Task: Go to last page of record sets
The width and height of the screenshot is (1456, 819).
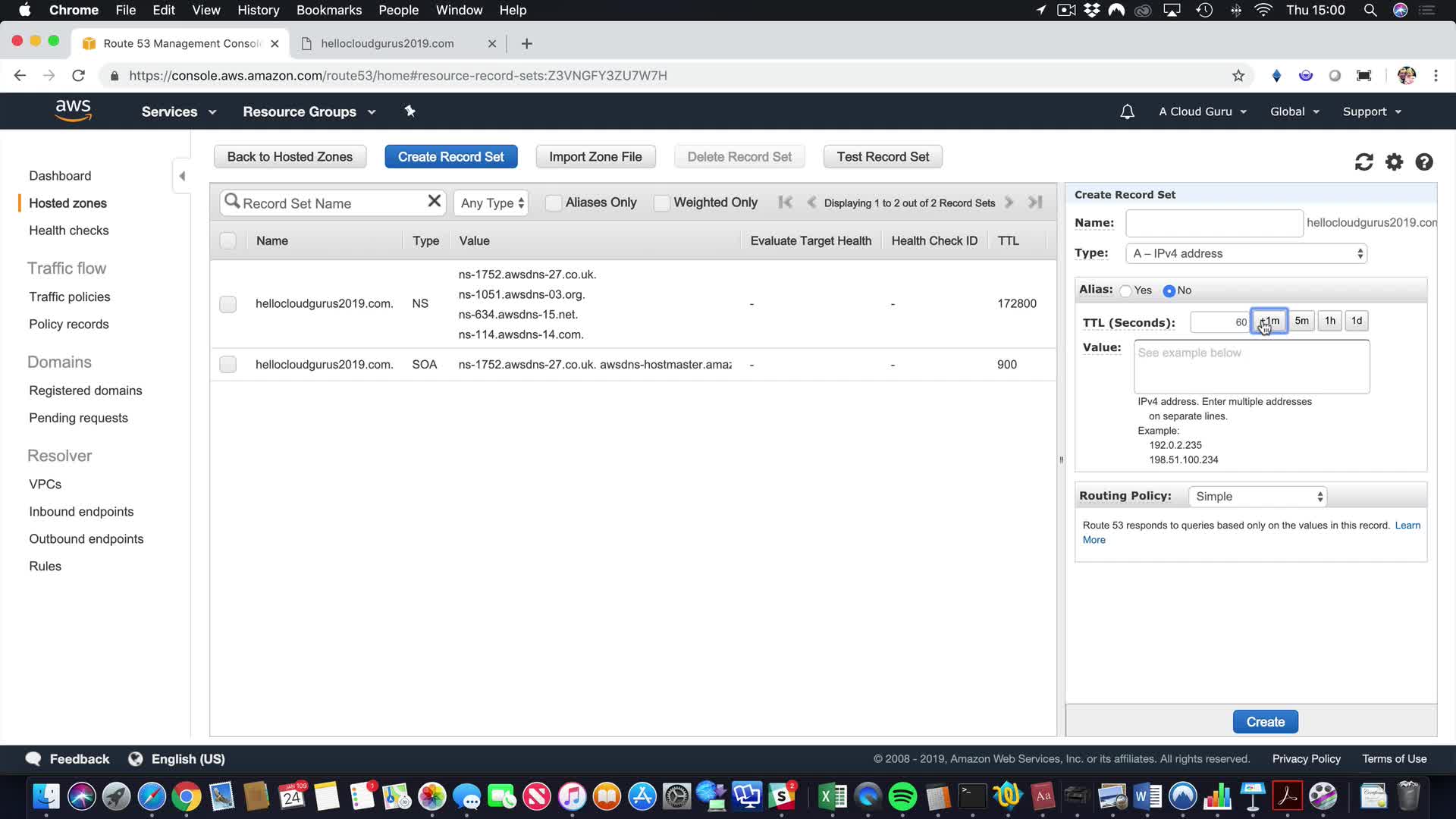Action: [x=1035, y=202]
